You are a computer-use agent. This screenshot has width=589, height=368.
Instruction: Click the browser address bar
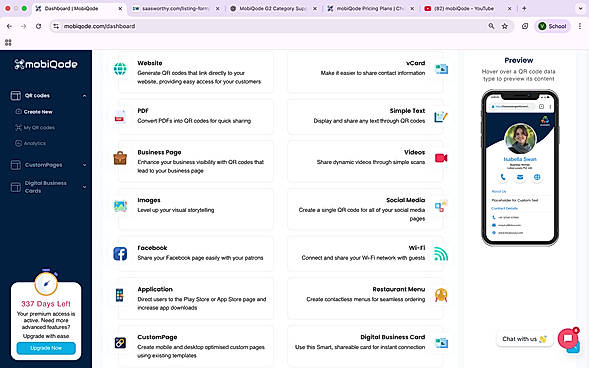(x=270, y=26)
